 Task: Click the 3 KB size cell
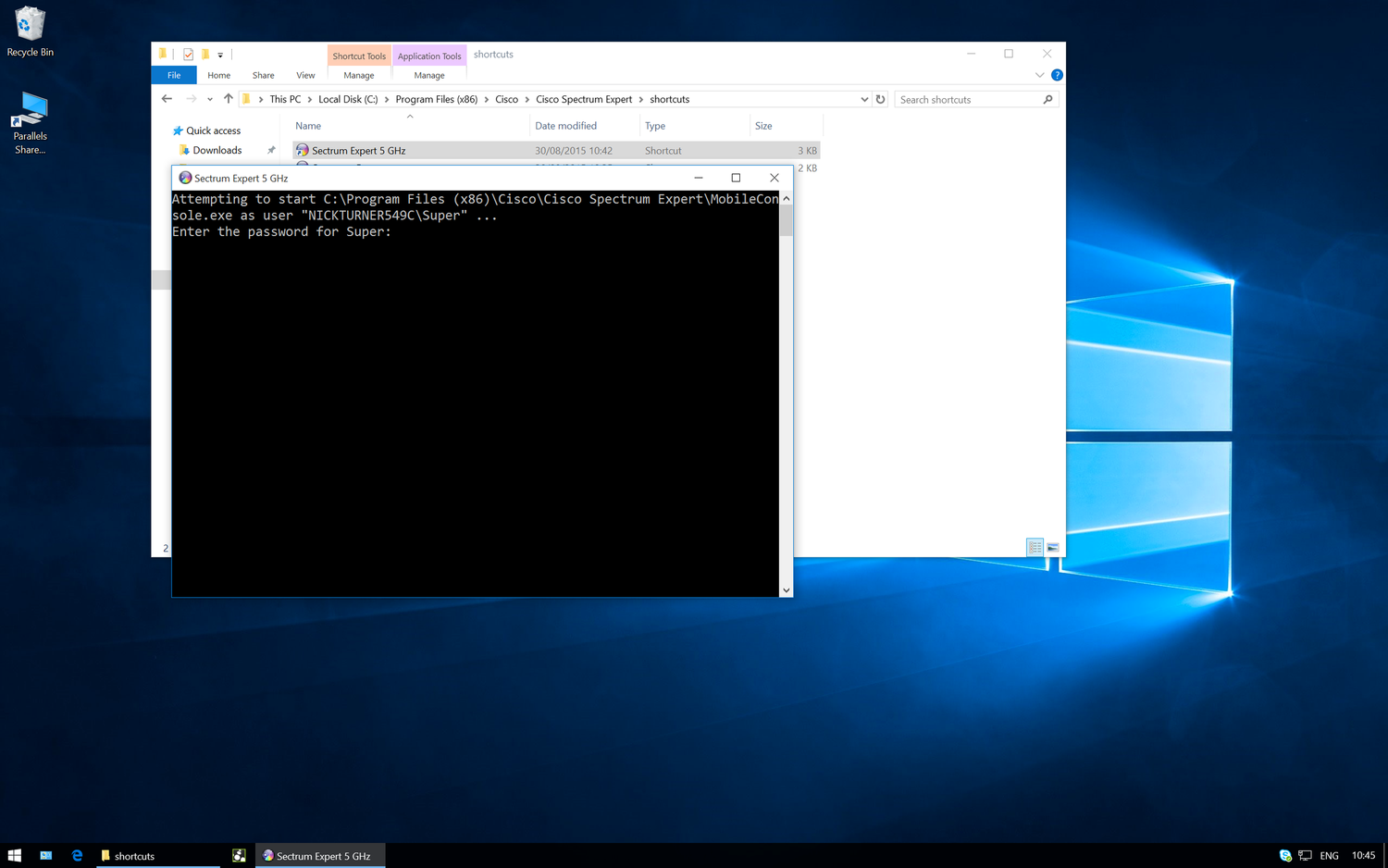[x=807, y=150]
